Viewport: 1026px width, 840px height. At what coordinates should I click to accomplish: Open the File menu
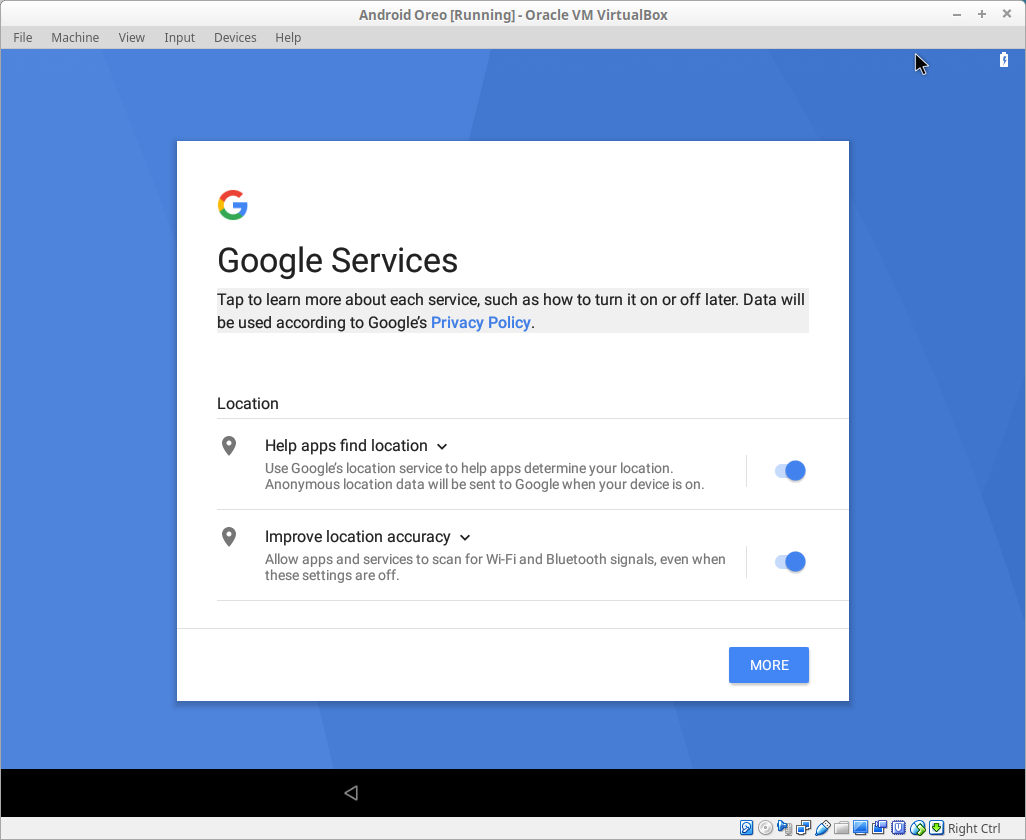(x=22, y=37)
